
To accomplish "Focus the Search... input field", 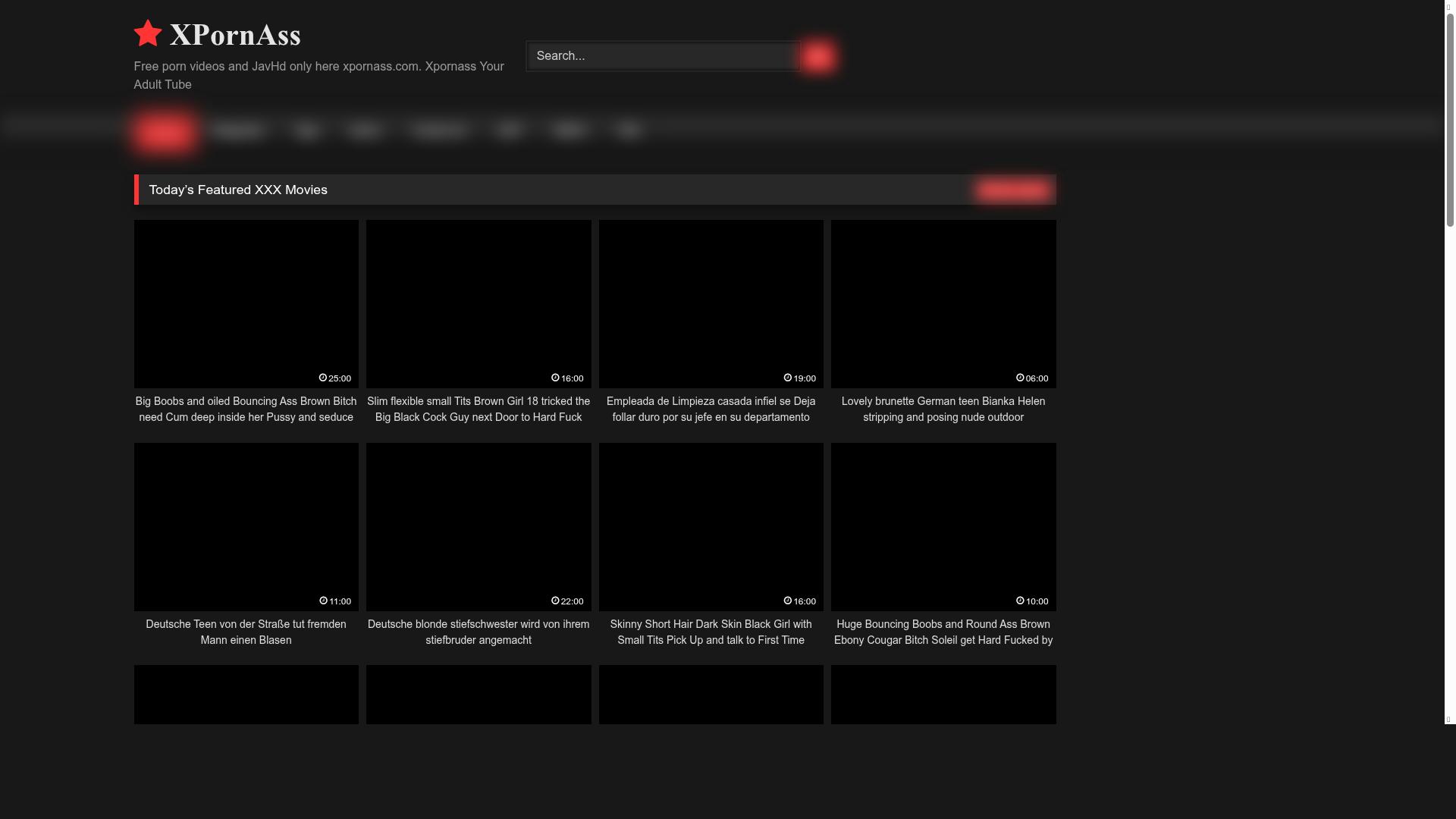I will click(664, 56).
